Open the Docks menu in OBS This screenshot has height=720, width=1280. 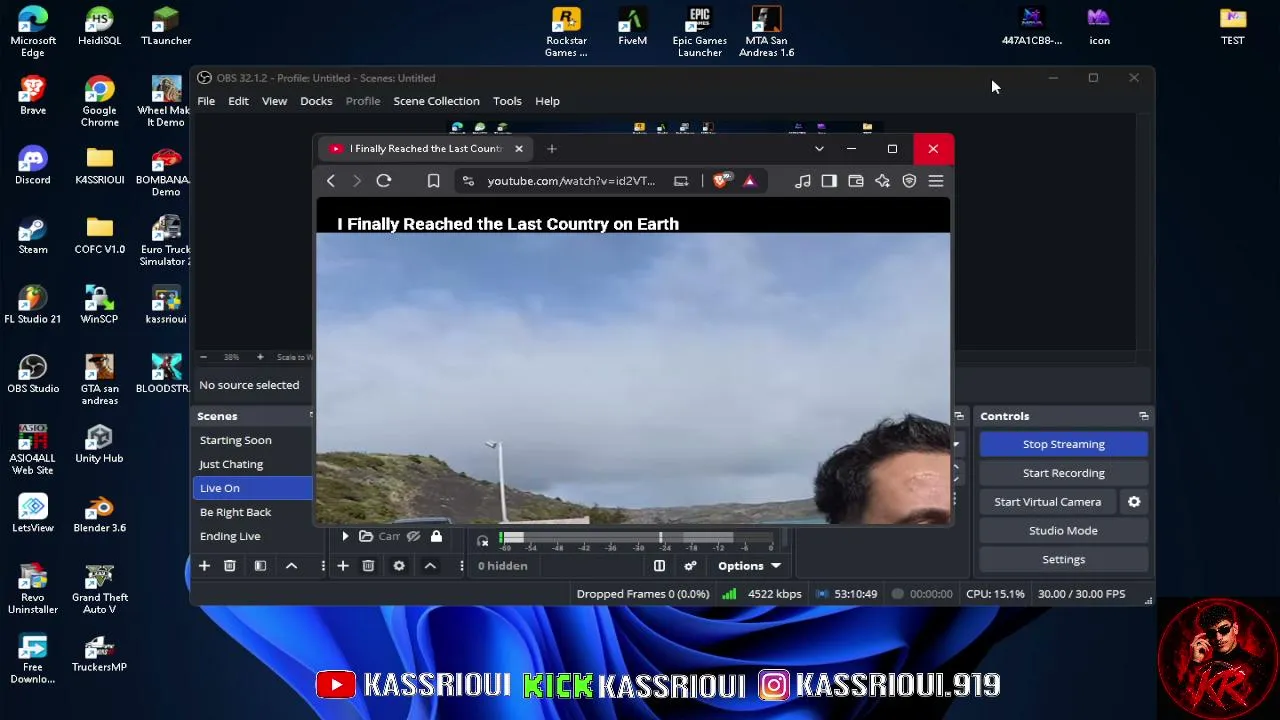coord(316,101)
